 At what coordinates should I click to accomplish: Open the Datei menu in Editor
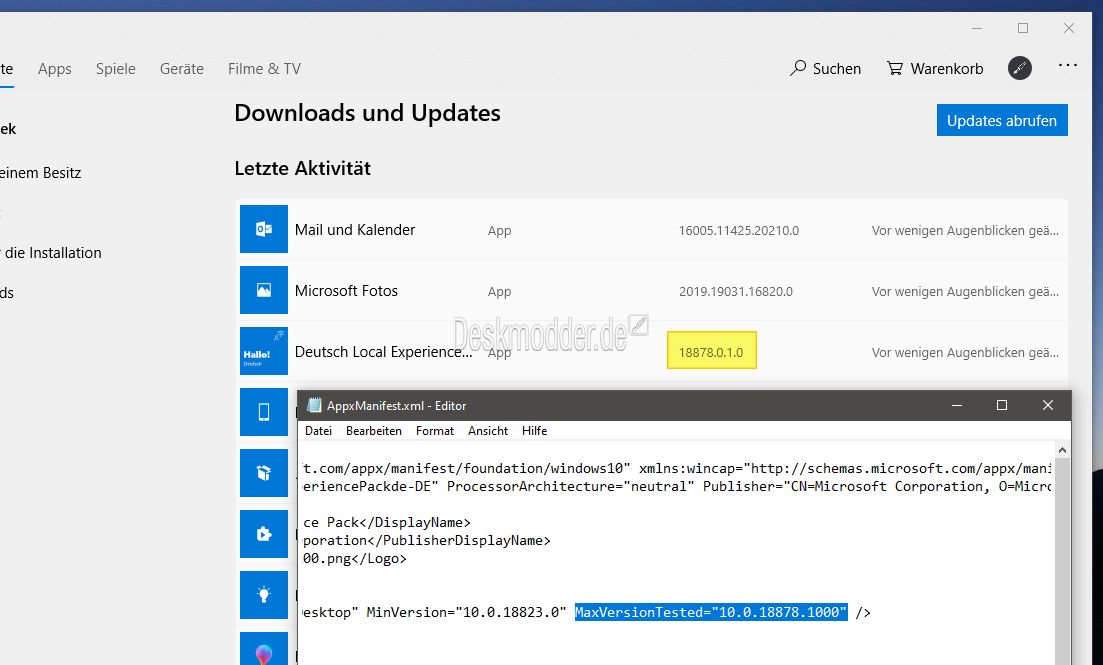click(318, 431)
